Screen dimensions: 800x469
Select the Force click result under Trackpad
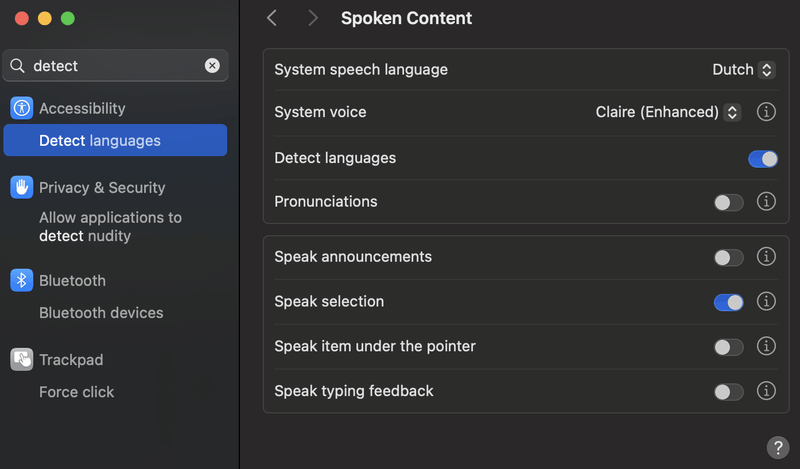click(x=77, y=392)
